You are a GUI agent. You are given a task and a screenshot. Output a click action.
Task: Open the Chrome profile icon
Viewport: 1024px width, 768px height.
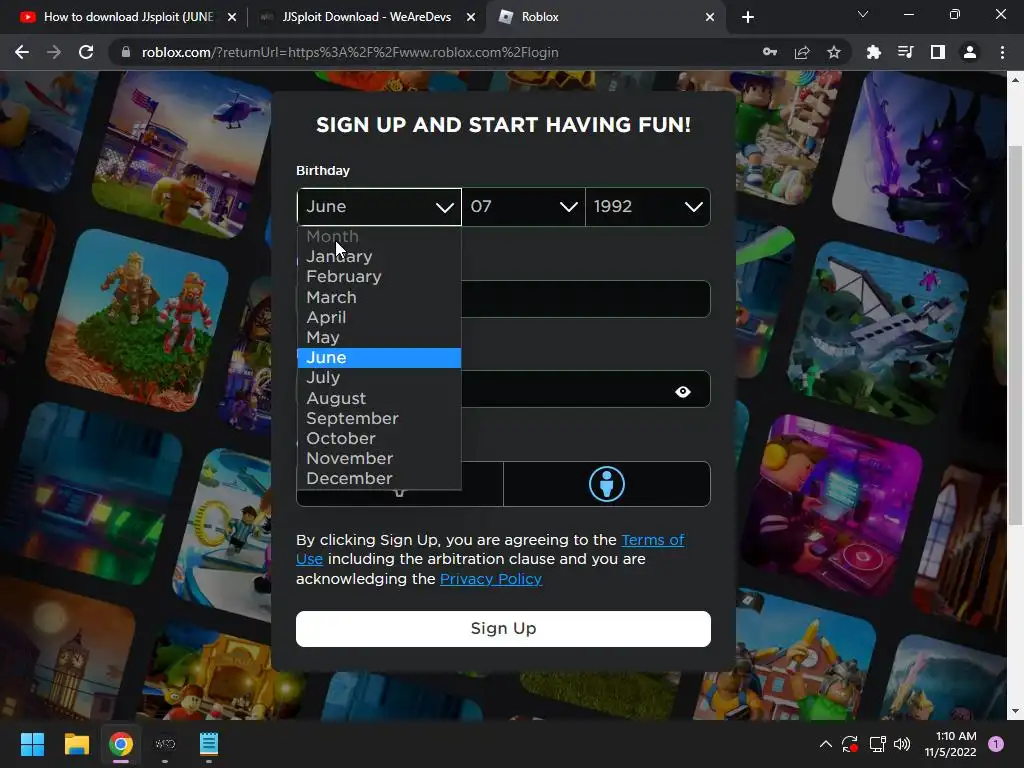click(970, 52)
